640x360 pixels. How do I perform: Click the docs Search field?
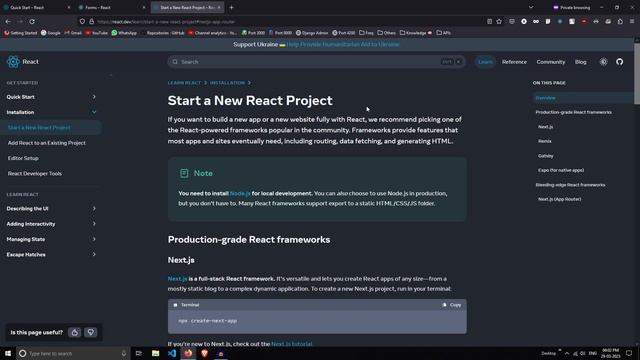(x=317, y=62)
